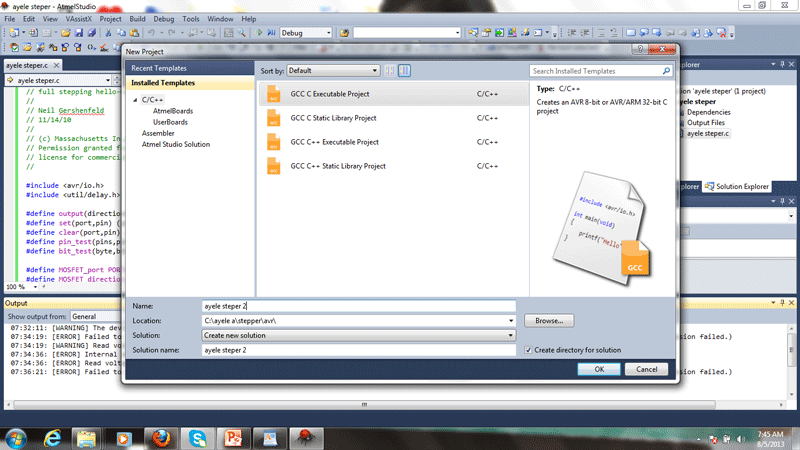Open the Build menu
This screenshot has height=450, width=800.
pos(137,19)
